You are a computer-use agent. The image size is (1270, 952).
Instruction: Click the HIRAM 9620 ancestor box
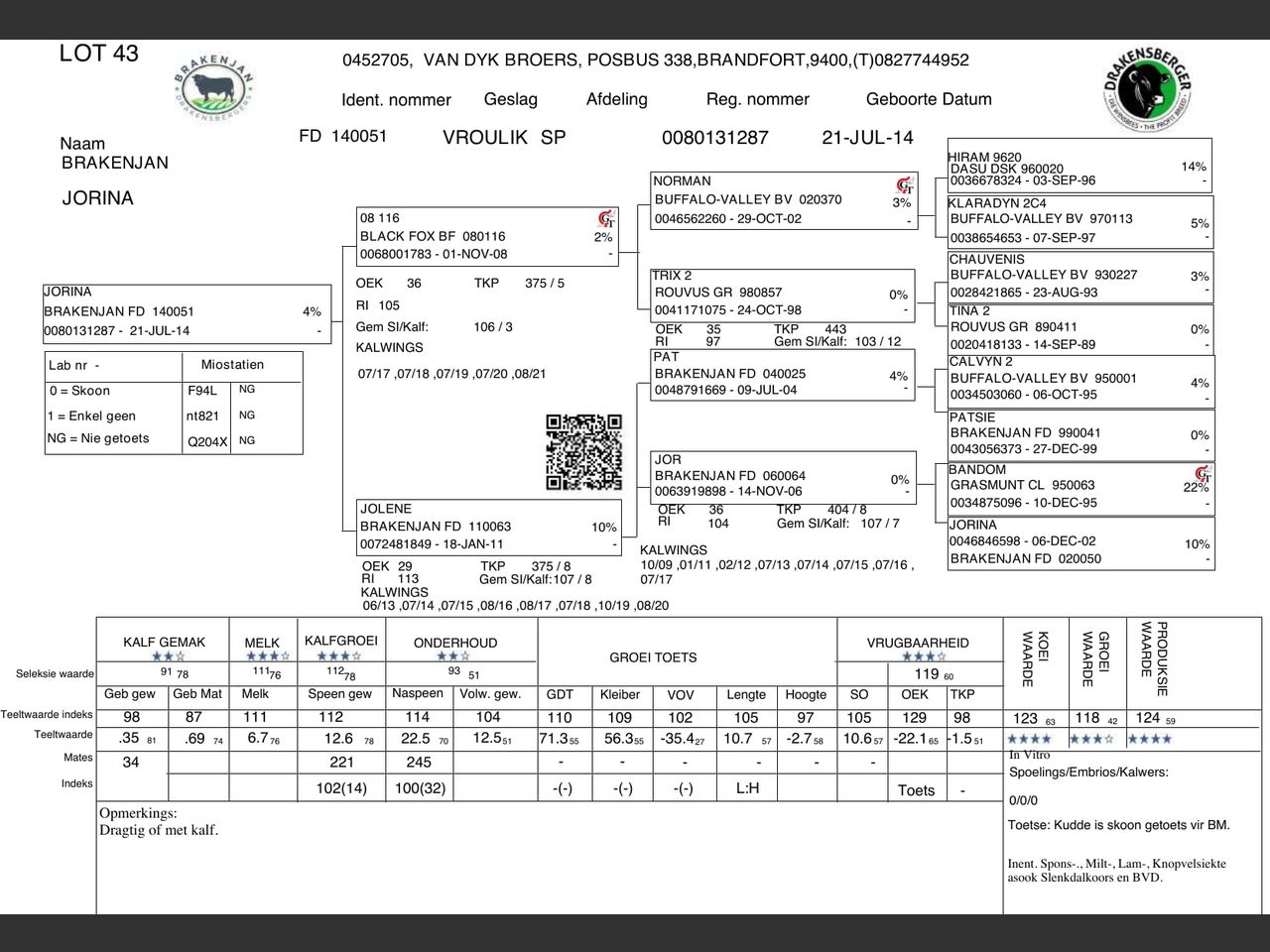(x=1079, y=167)
